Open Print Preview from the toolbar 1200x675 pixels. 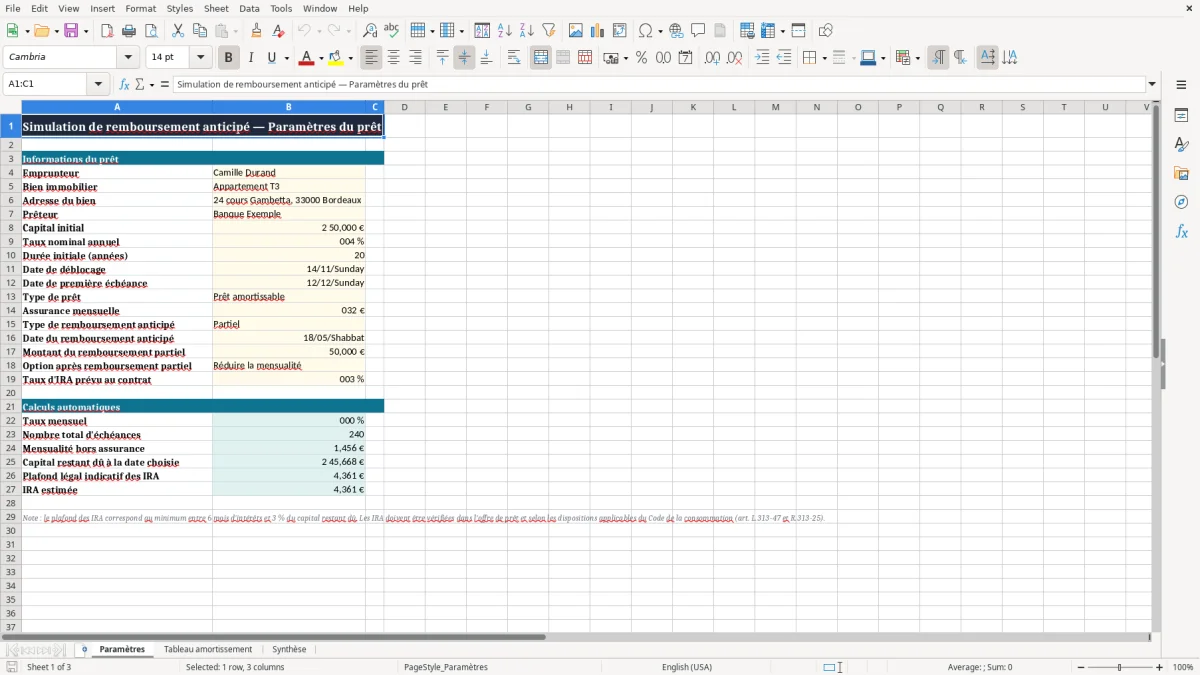151,31
